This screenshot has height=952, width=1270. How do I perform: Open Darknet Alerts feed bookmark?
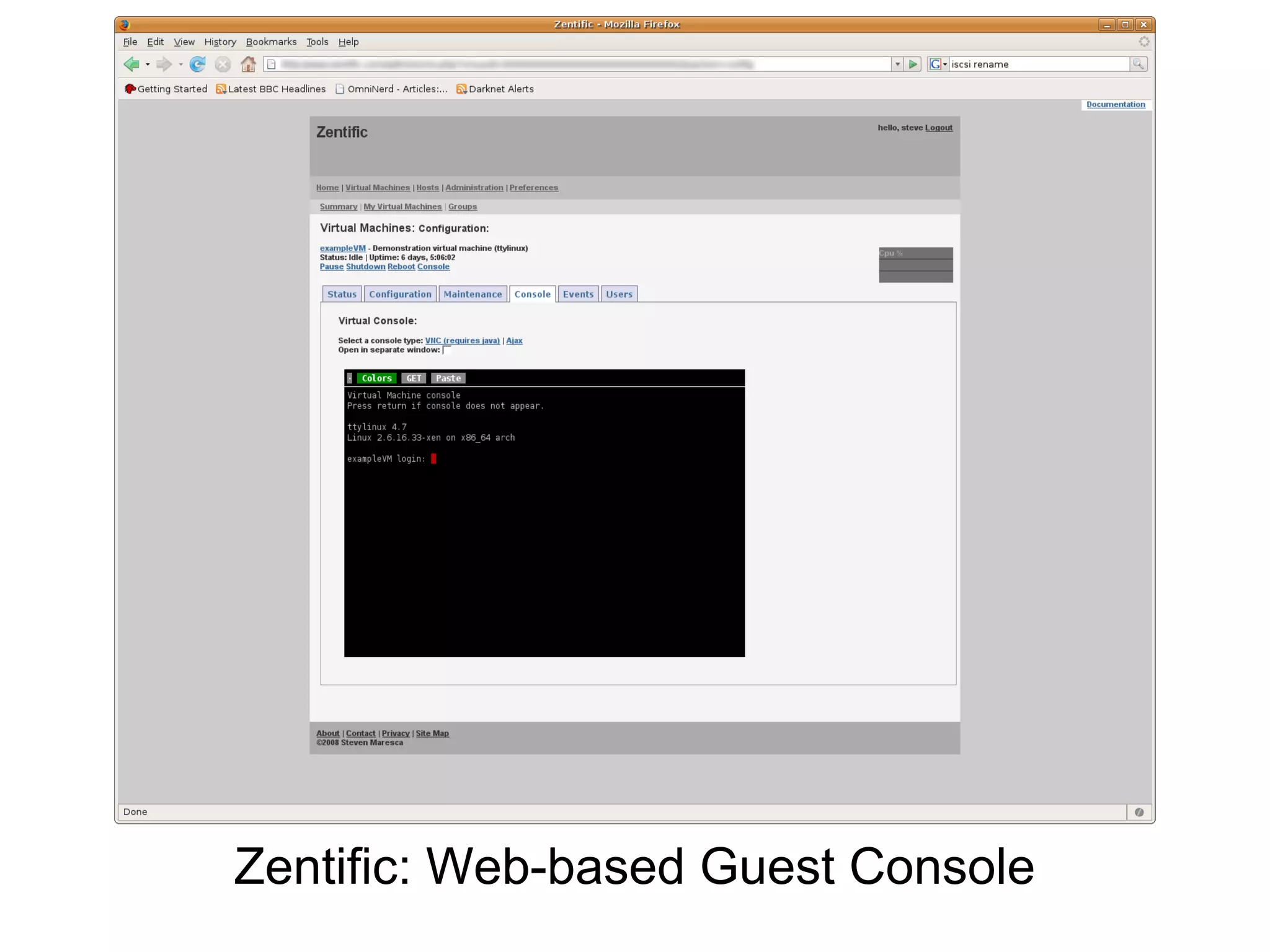tap(495, 89)
